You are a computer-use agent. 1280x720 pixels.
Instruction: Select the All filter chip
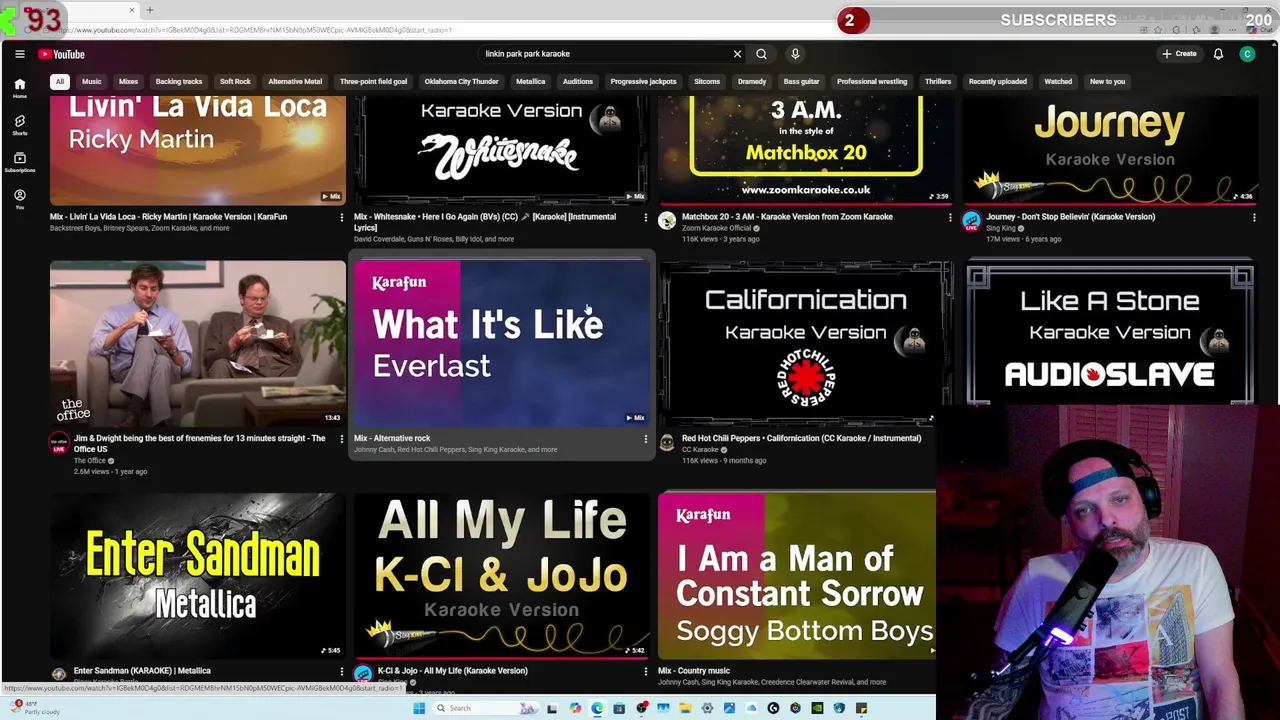coord(60,81)
